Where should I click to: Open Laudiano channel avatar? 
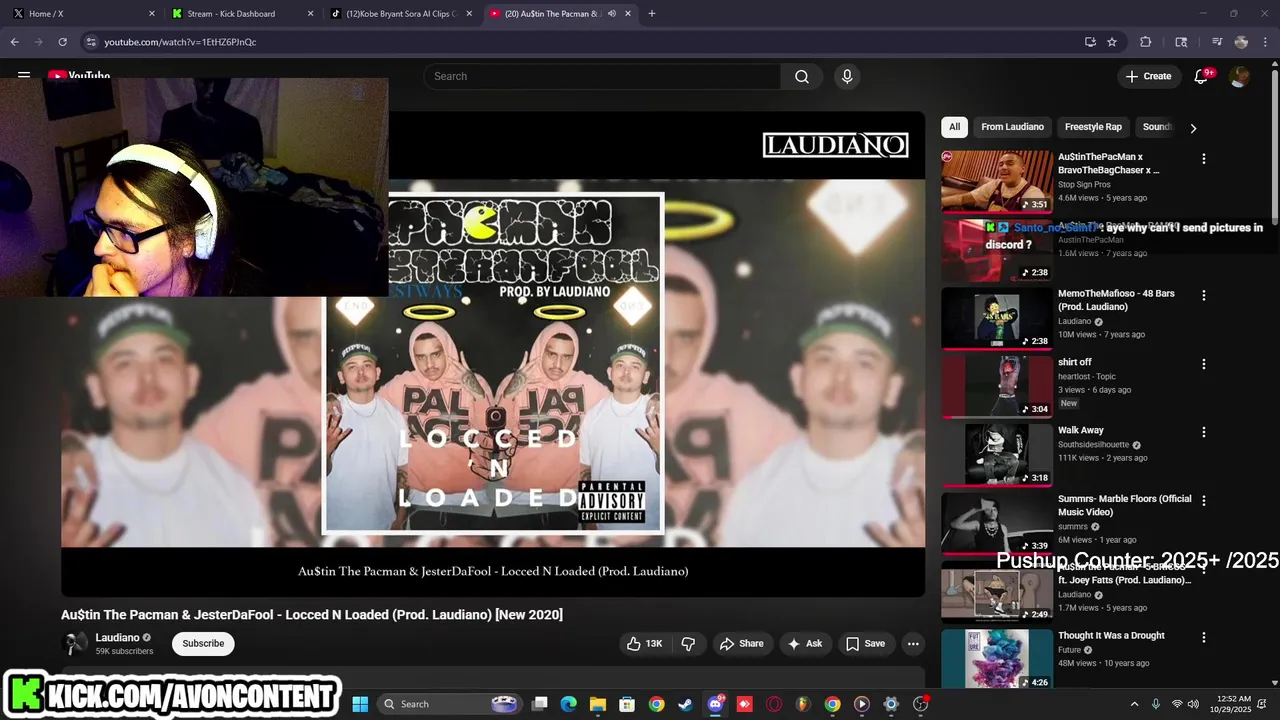75,644
